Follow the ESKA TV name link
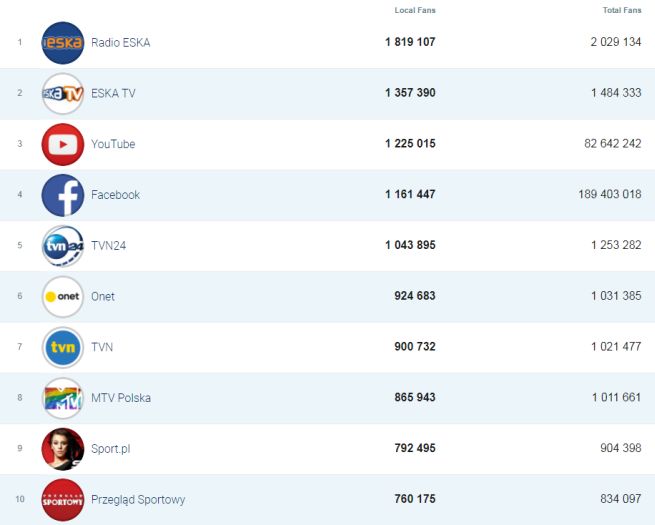 pos(114,94)
